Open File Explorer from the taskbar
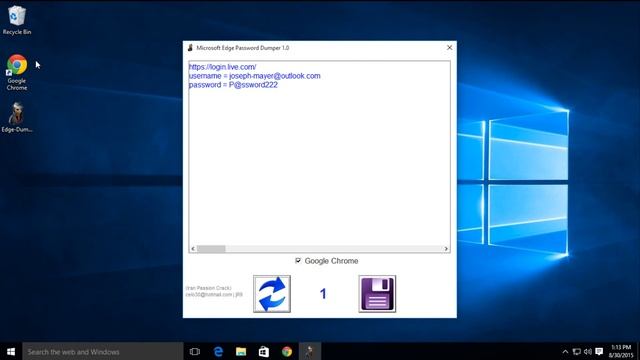Viewport: 640px width, 360px height. (x=241, y=351)
